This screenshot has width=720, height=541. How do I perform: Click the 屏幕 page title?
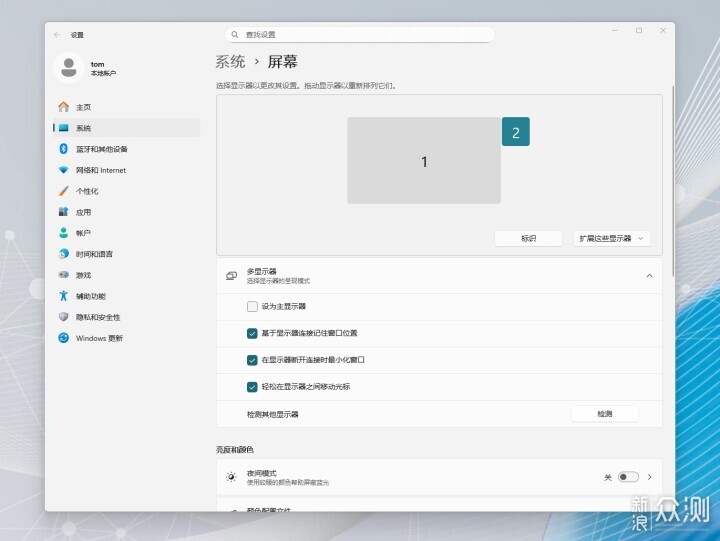click(283, 62)
